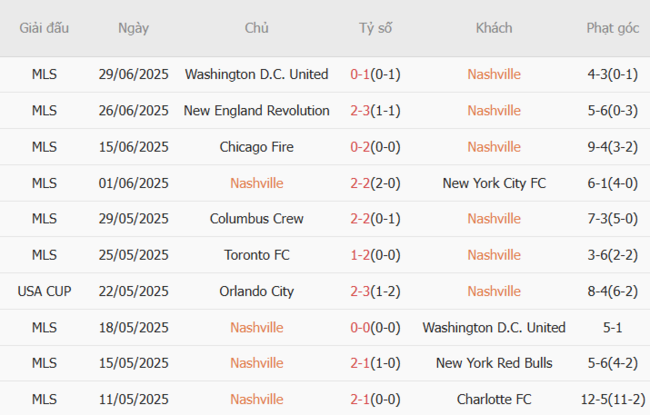The height and width of the screenshot is (415, 650).
Task: Click the 0-0(0-0) score result
Action: pos(376,327)
